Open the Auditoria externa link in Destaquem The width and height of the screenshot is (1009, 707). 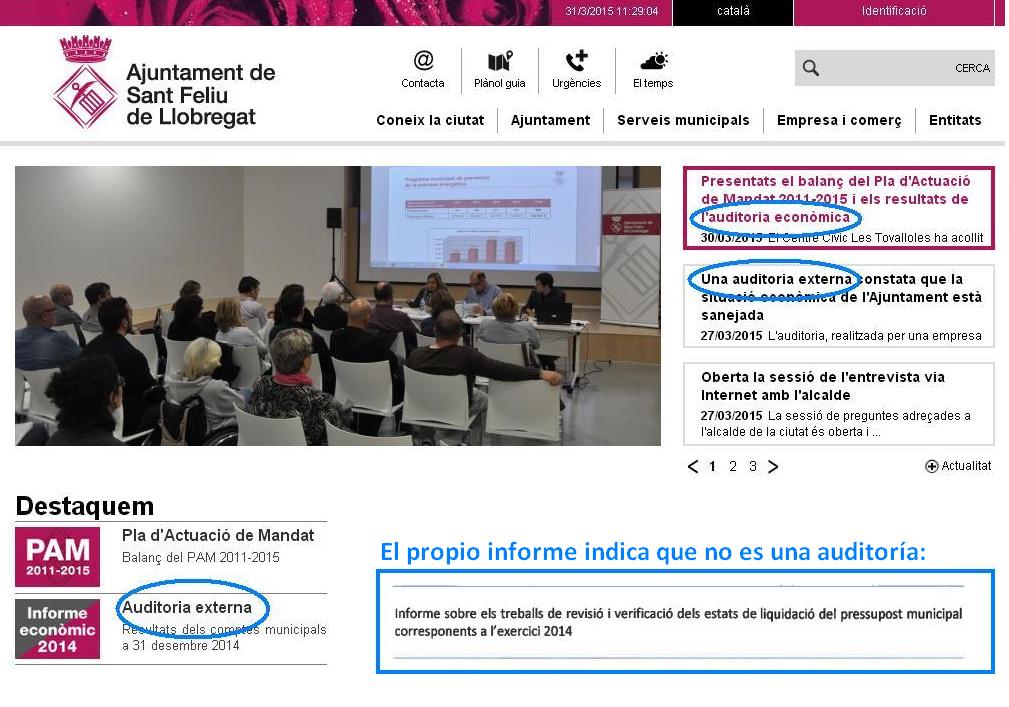[187, 607]
